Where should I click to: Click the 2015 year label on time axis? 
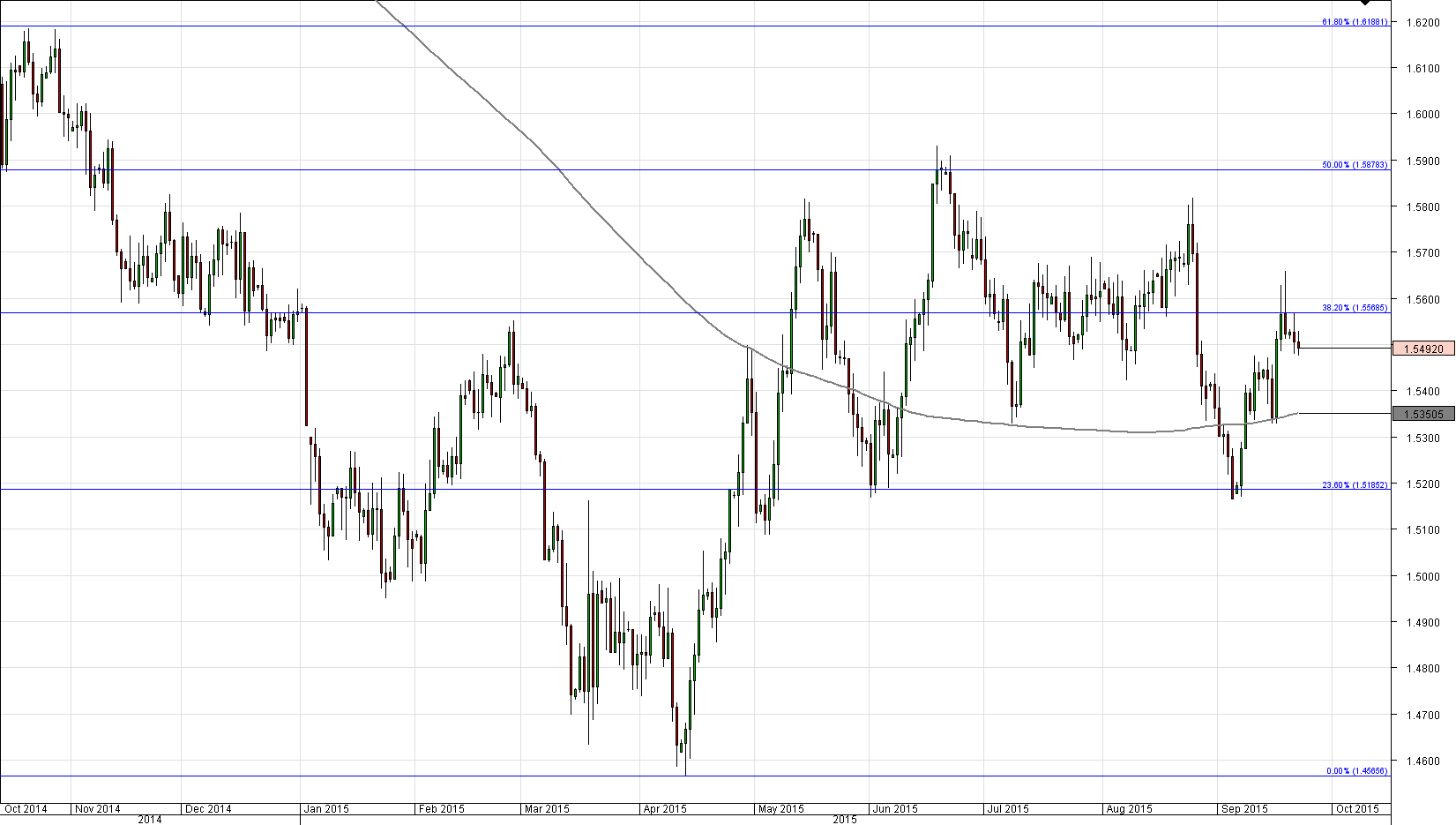tap(845, 820)
